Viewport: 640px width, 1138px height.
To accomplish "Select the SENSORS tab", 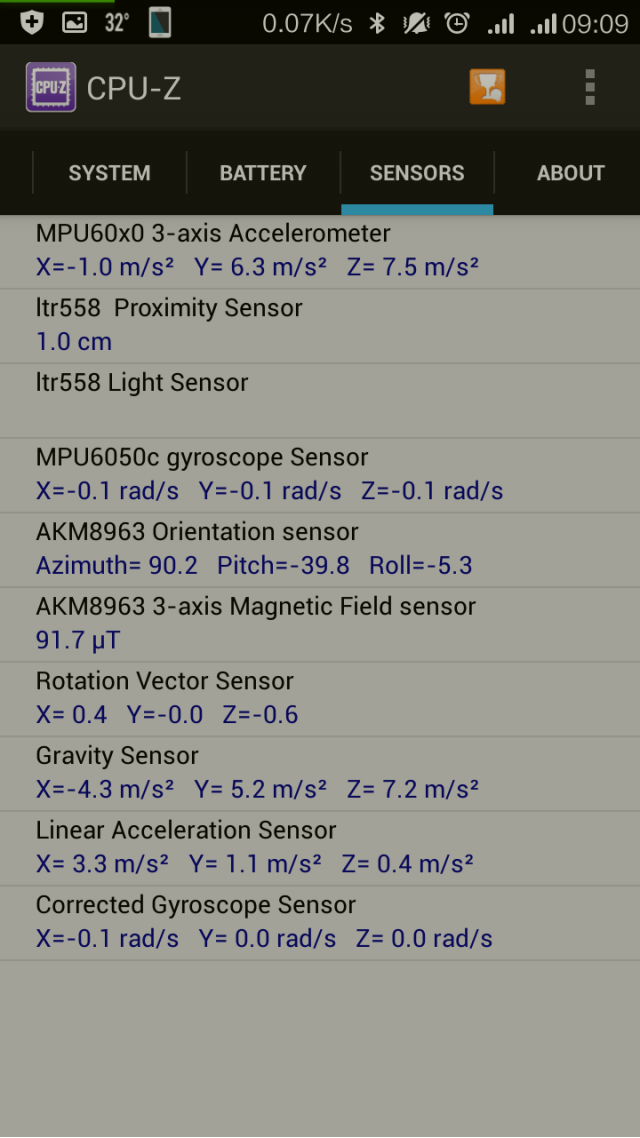I will [417, 173].
